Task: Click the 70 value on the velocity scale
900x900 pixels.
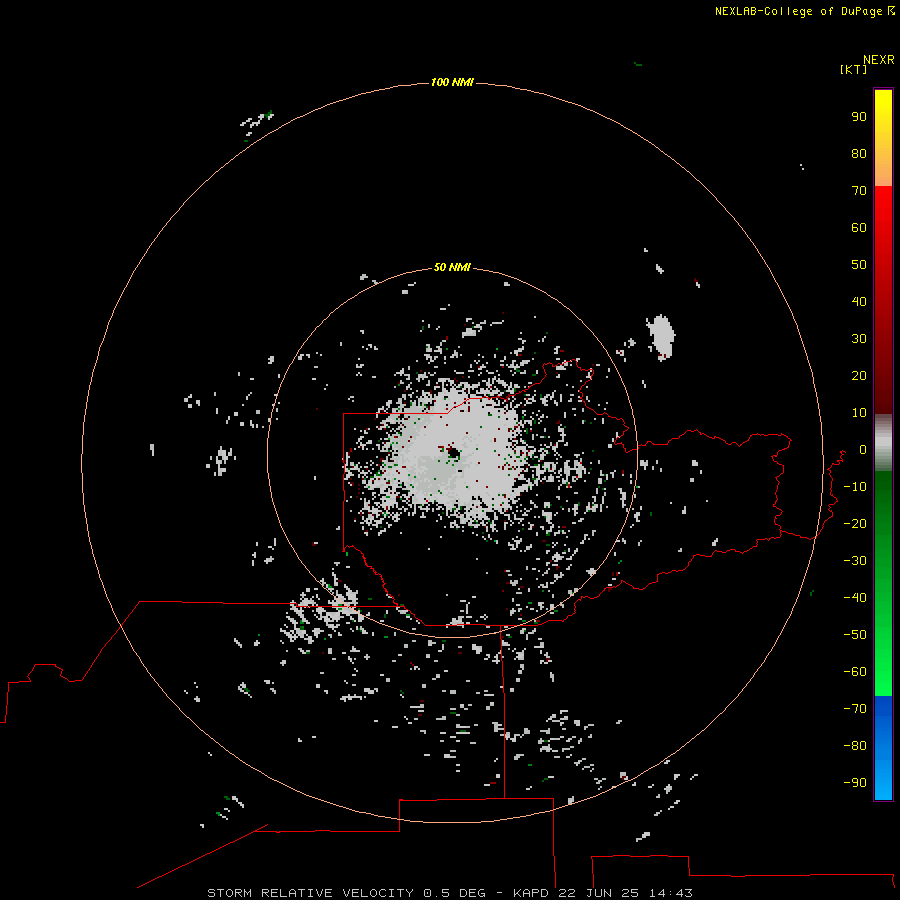Action: 859,191
